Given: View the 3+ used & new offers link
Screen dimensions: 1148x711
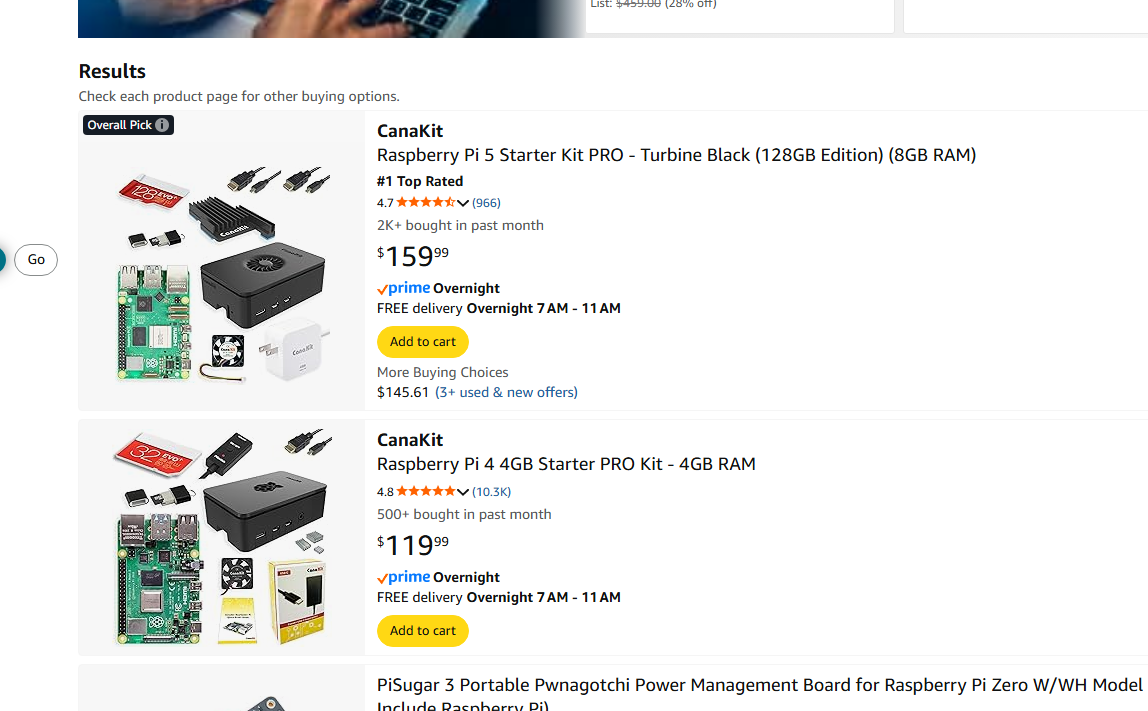Looking at the screenshot, I should 506,392.
